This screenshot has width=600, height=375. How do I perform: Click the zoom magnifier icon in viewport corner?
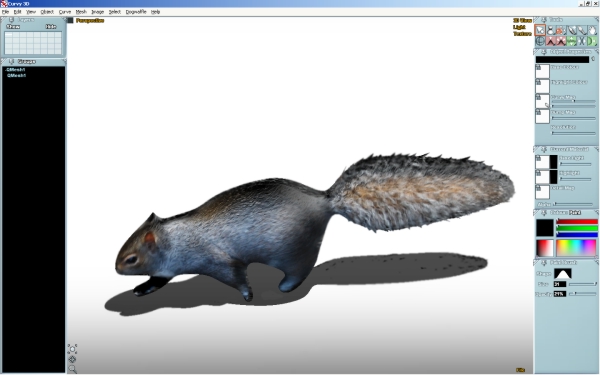coord(72,369)
